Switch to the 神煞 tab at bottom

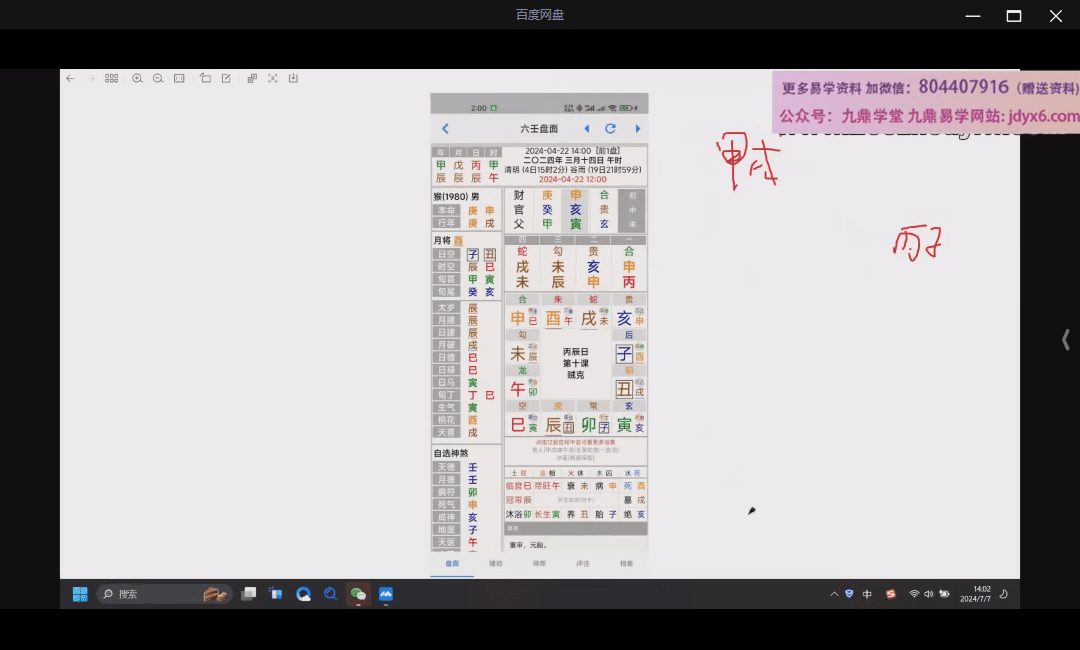click(539, 564)
